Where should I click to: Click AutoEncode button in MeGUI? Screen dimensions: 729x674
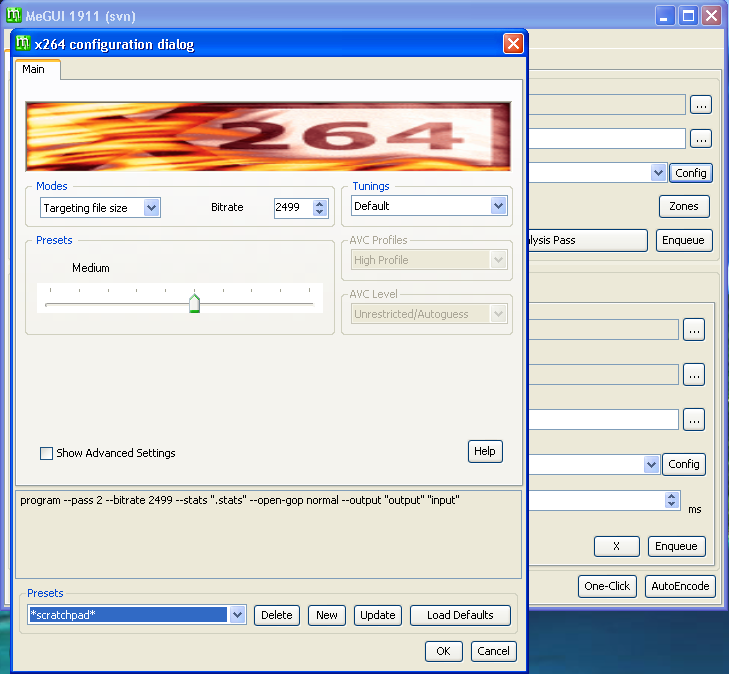coord(680,586)
